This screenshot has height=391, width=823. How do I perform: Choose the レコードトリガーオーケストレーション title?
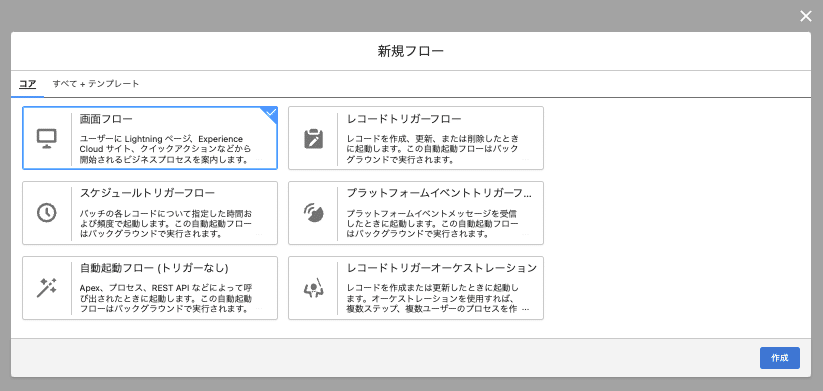coord(442,268)
